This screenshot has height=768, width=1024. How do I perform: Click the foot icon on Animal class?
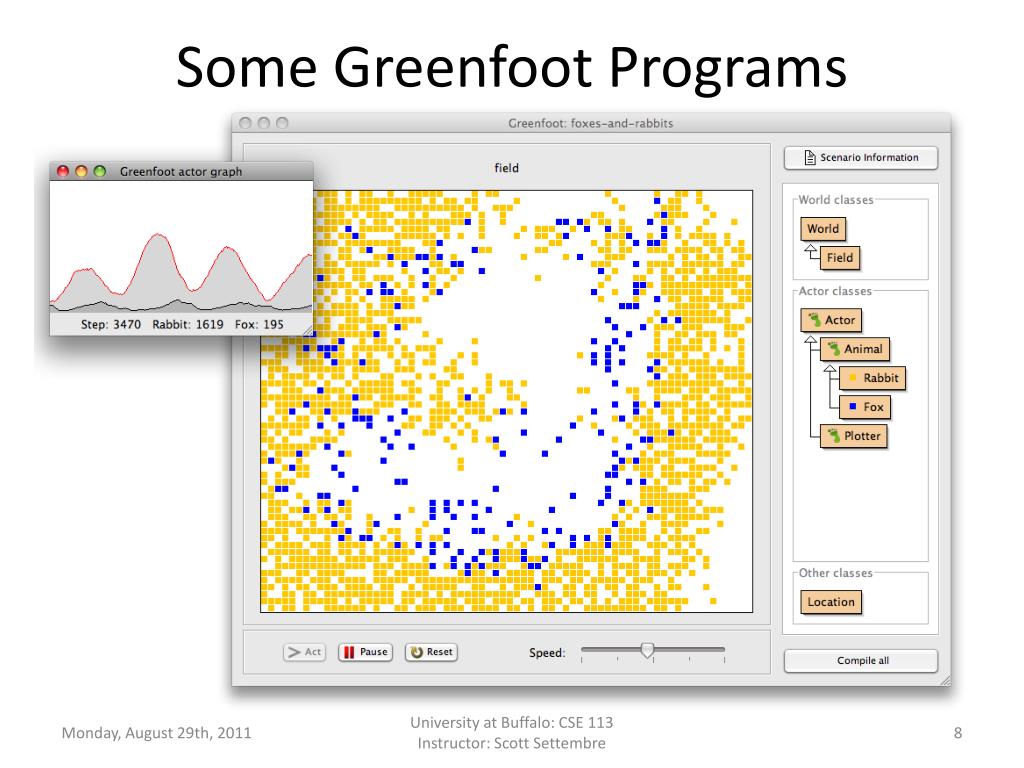click(x=834, y=348)
